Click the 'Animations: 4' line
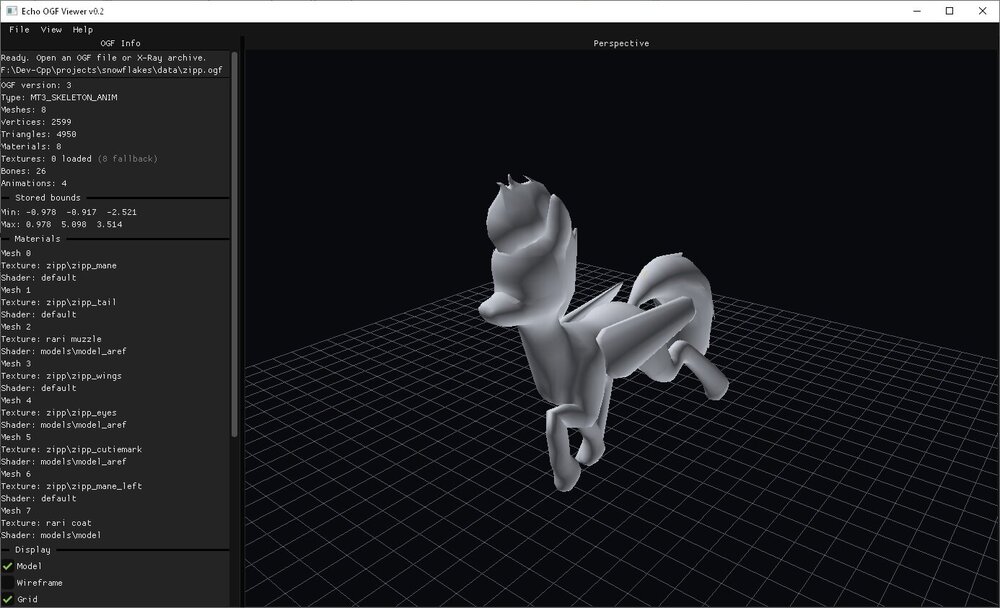 coord(34,183)
